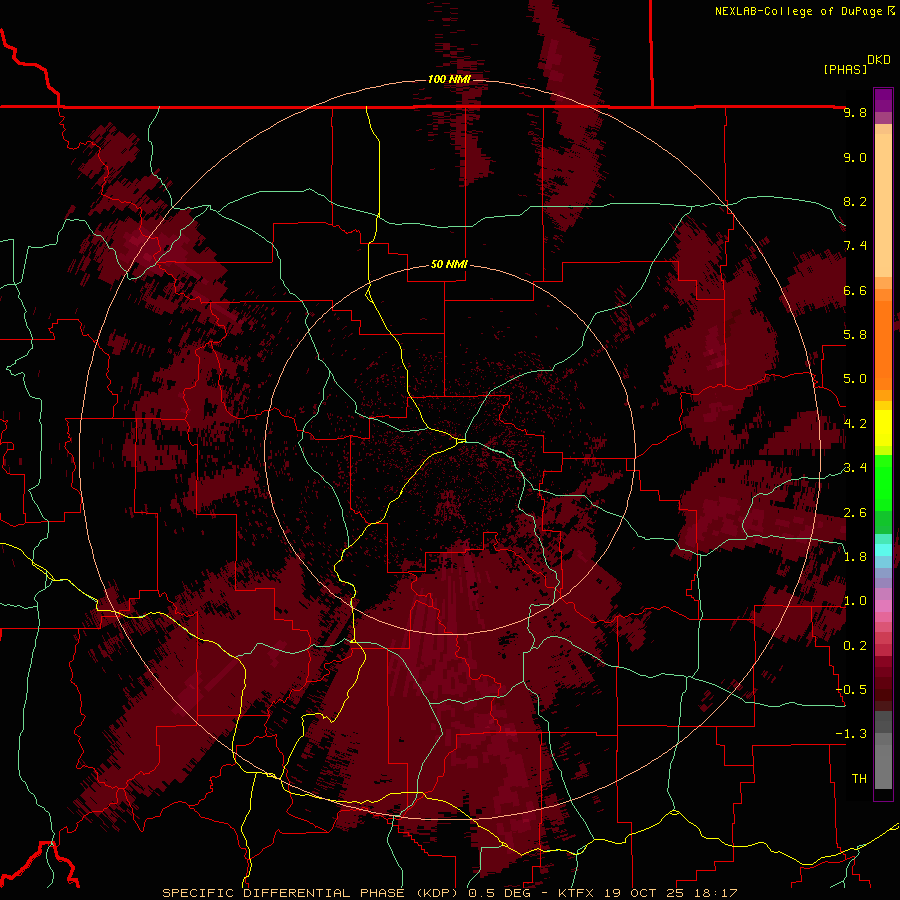Click the 5.0 value on the color scale

[855, 379]
